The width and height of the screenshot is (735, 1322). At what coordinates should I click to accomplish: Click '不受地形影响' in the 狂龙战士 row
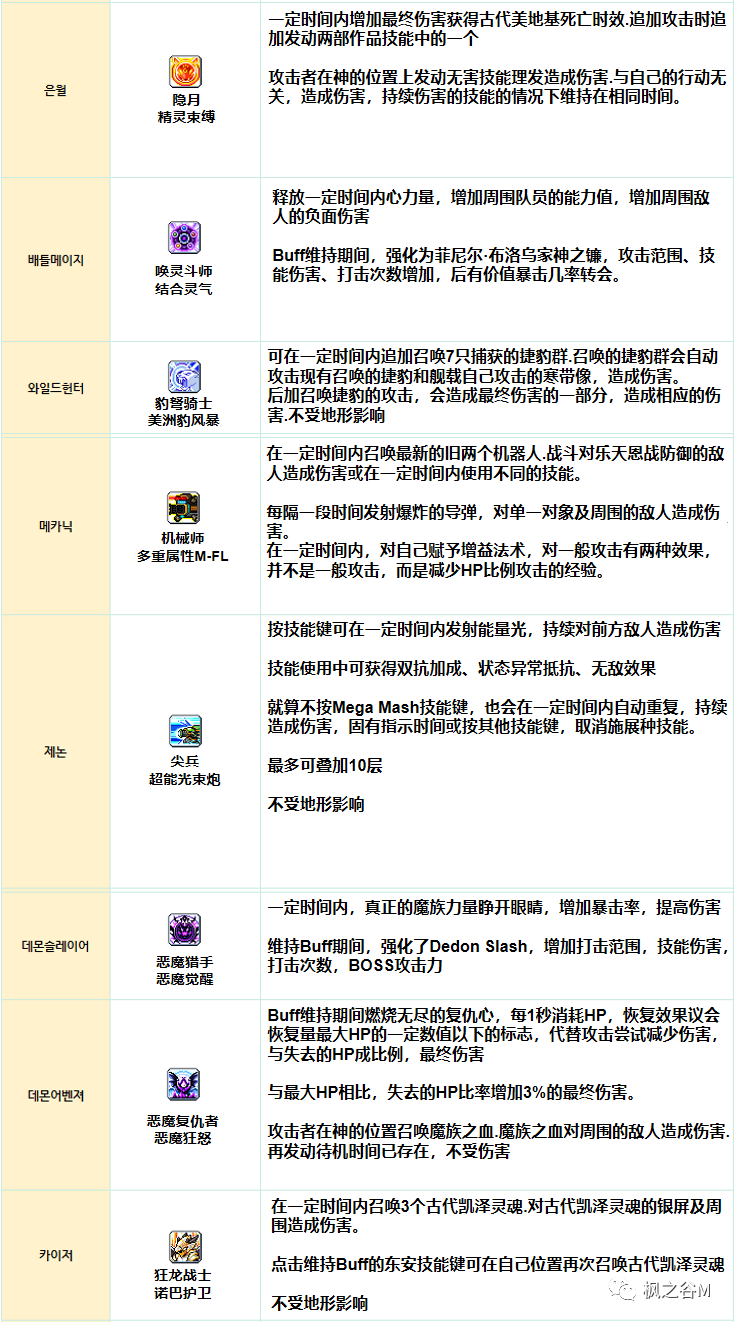(319, 1303)
